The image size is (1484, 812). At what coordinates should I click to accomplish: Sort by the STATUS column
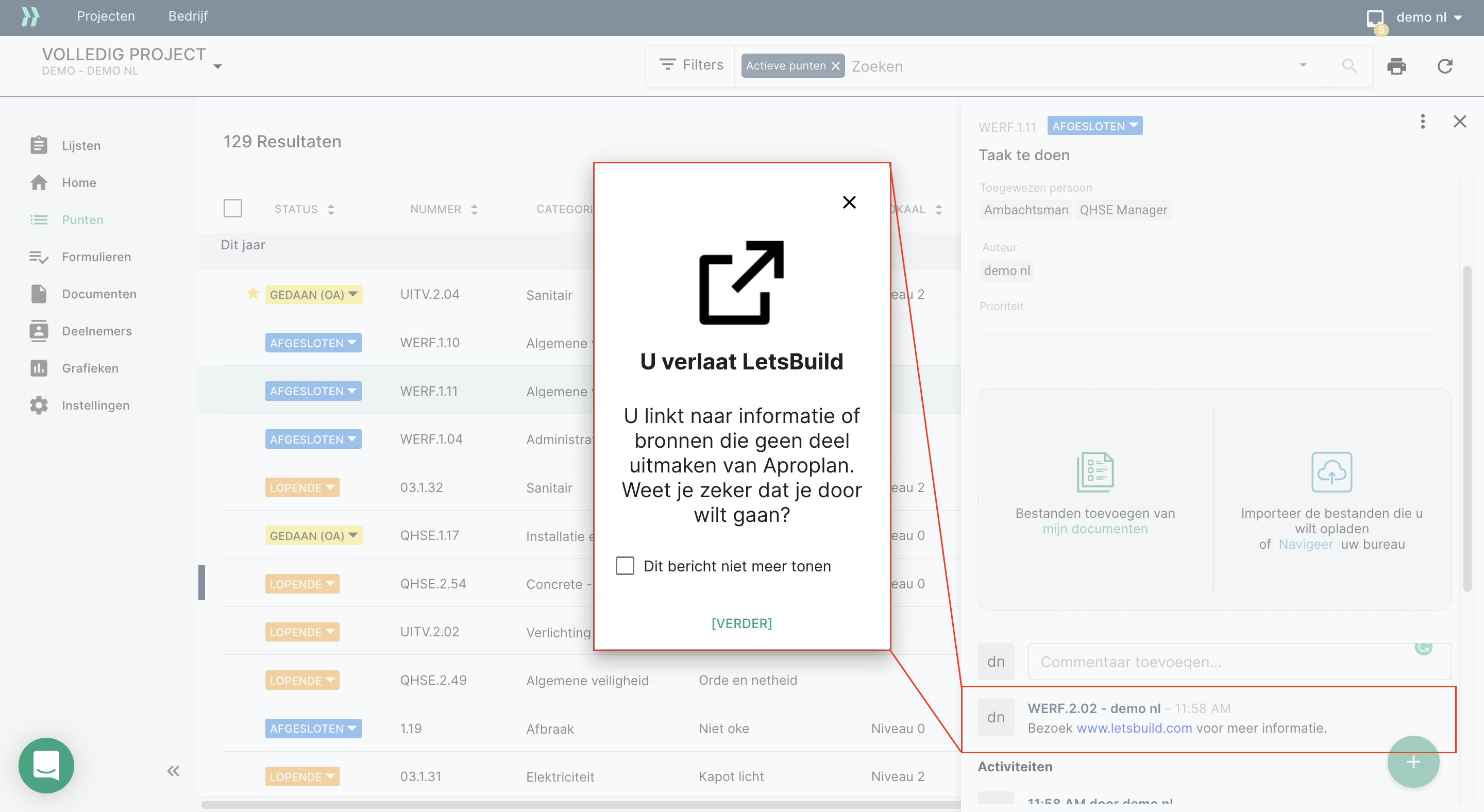click(304, 210)
